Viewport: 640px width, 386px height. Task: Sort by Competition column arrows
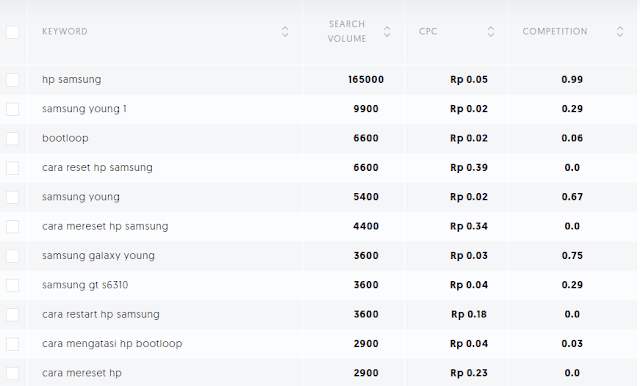pos(620,31)
